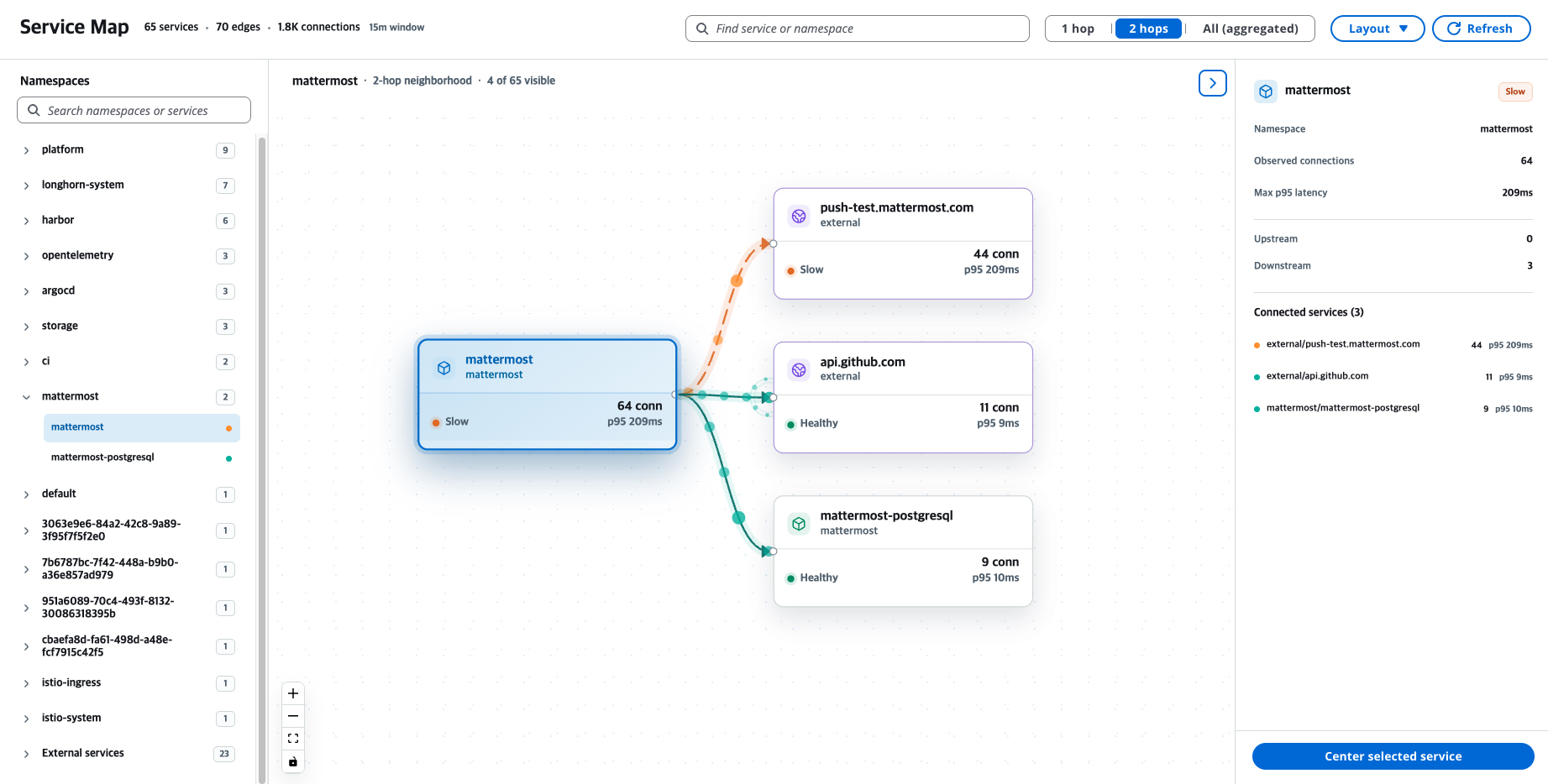Click the zoom in plus button
The height and width of the screenshot is (784, 1548).
click(x=293, y=693)
